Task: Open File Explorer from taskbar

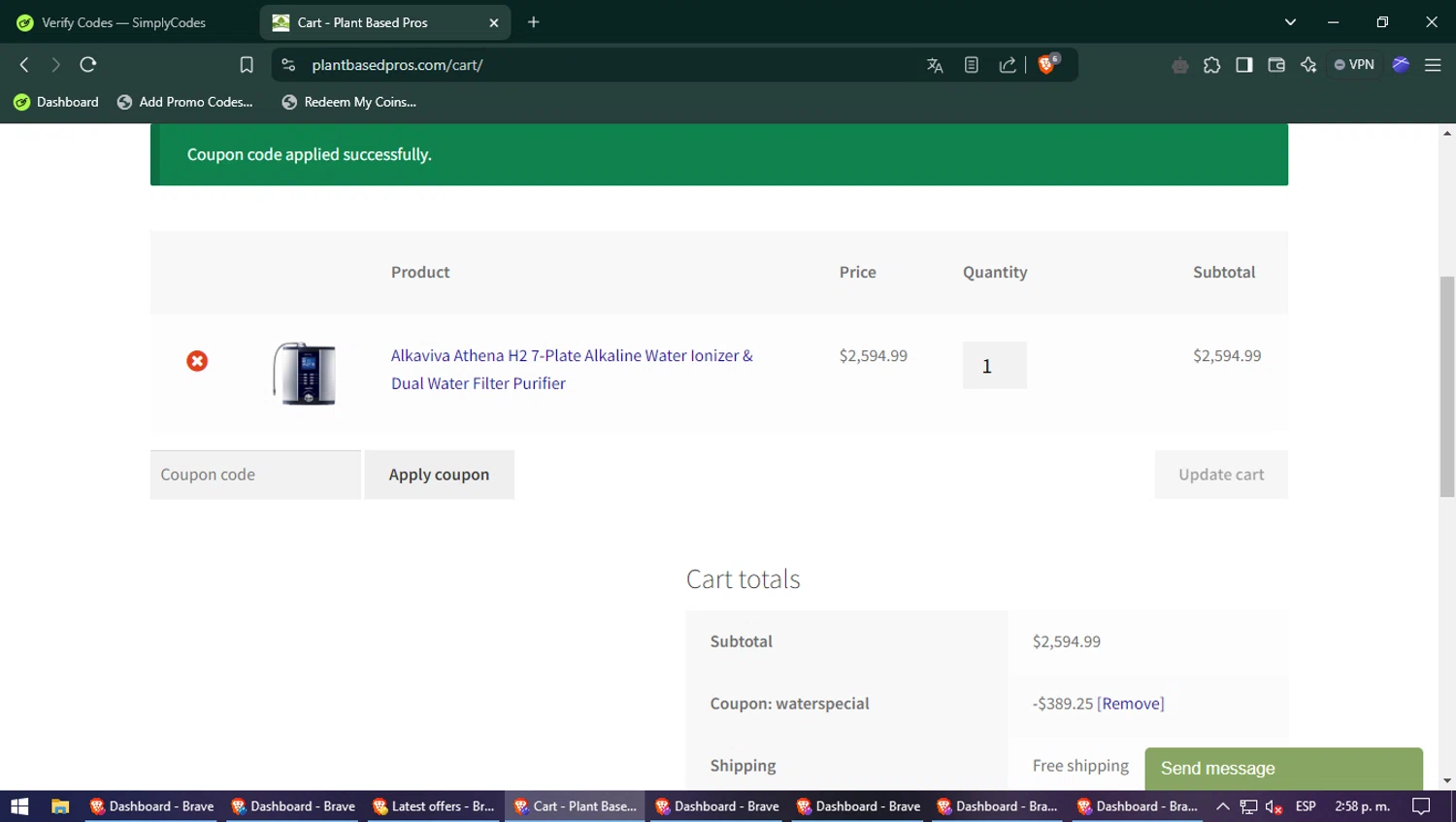Action: coord(60,806)
